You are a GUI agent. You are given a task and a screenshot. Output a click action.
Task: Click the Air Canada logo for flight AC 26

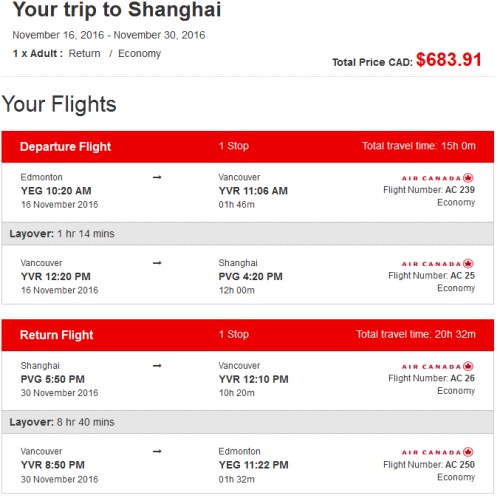(437, 366)
